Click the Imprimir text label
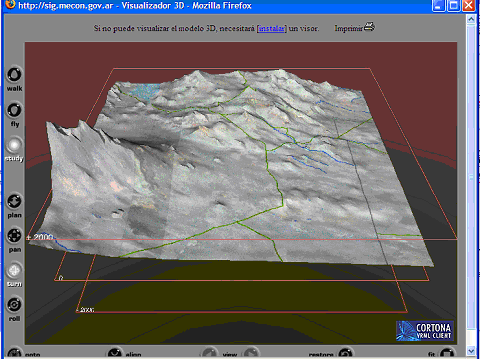The image size is (480, 360). point(349,29)
